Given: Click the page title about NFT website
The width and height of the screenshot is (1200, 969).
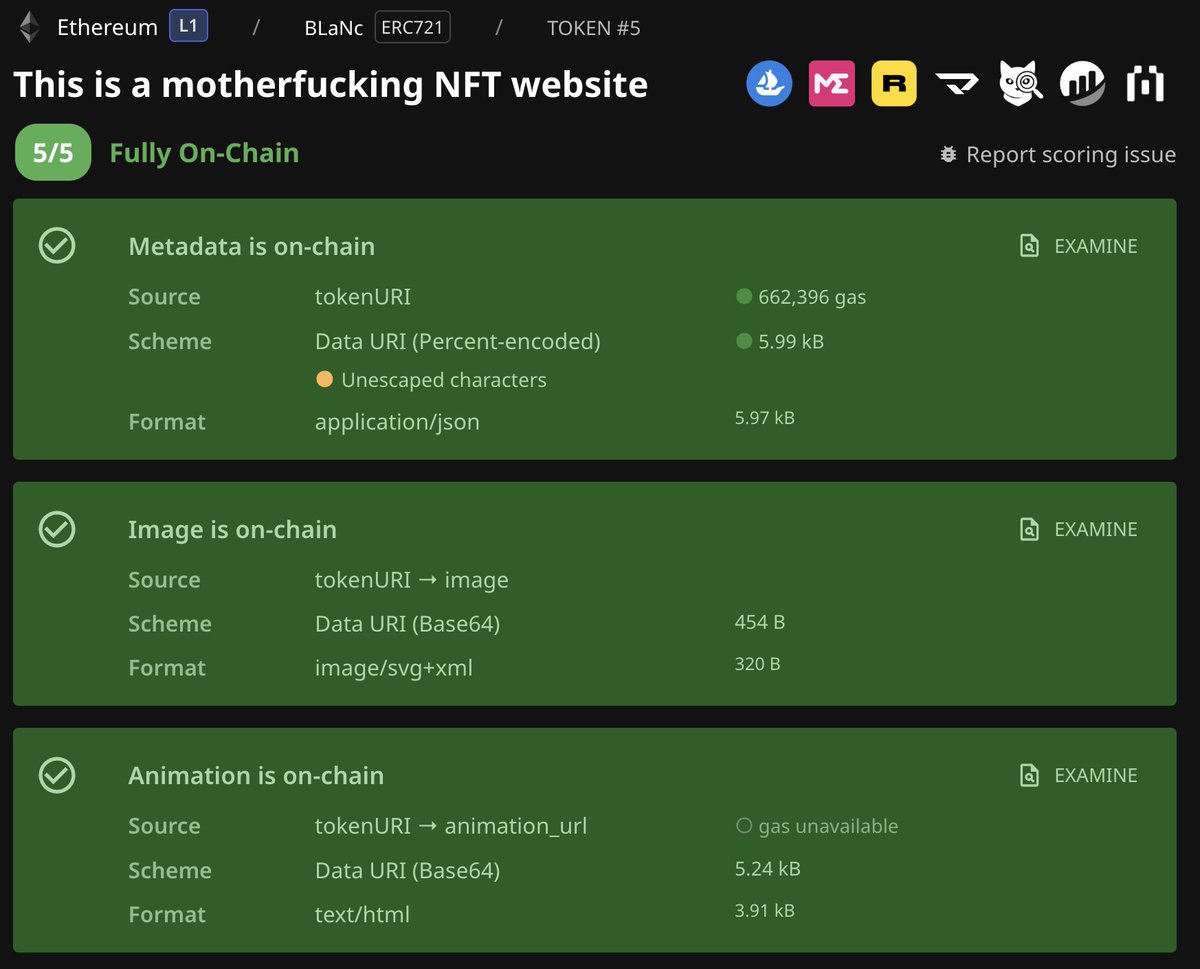Looking at the screenshot, I should (331, 85).
